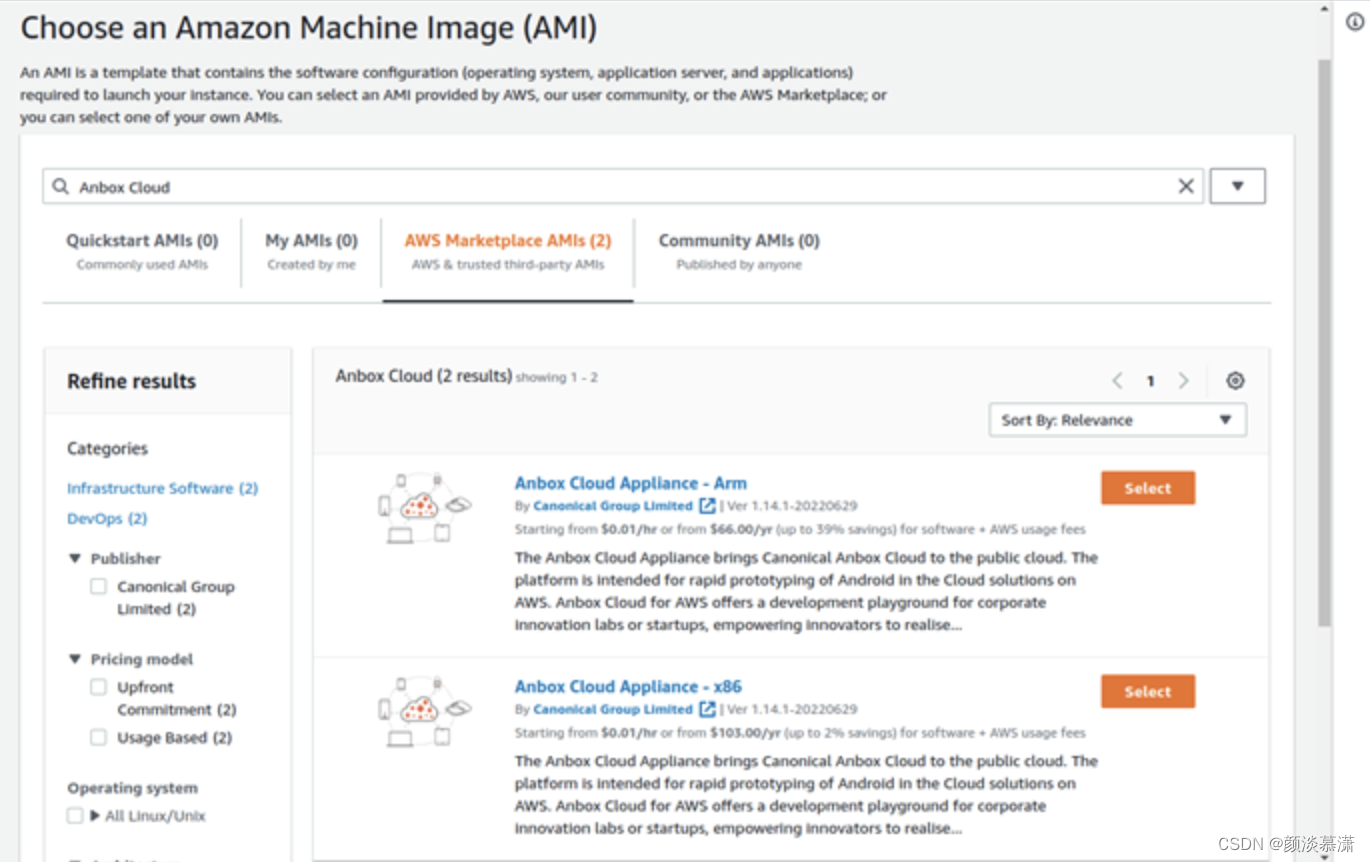Check the All Linux/Unix operating system filter

(75, 816)
